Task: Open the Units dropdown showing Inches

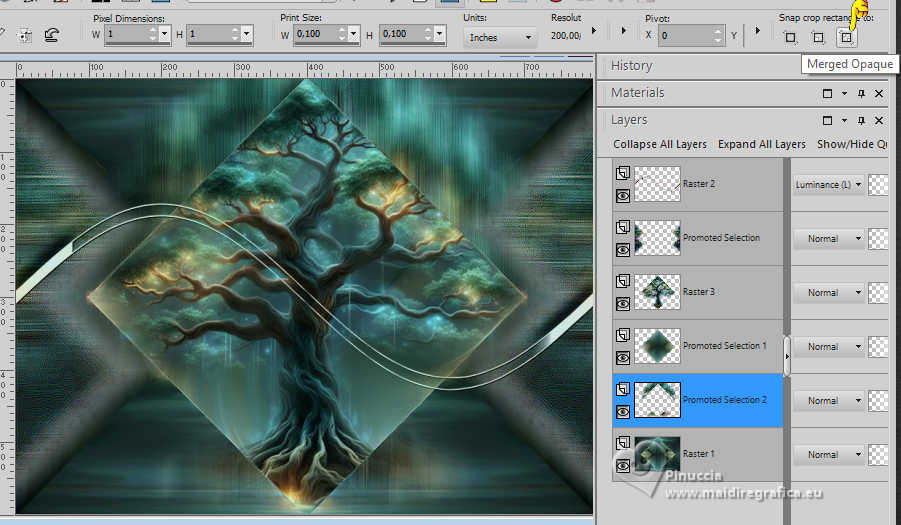Action: click(502, 37)
